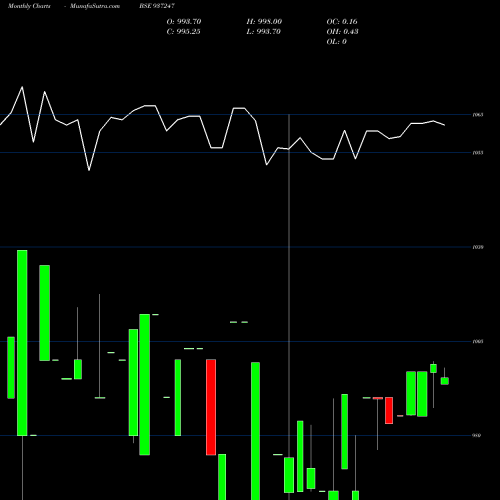Click the 1033 price axis label
Image resolution: width=500 pixels, height=500 pixels.
[x=478, y=153]
